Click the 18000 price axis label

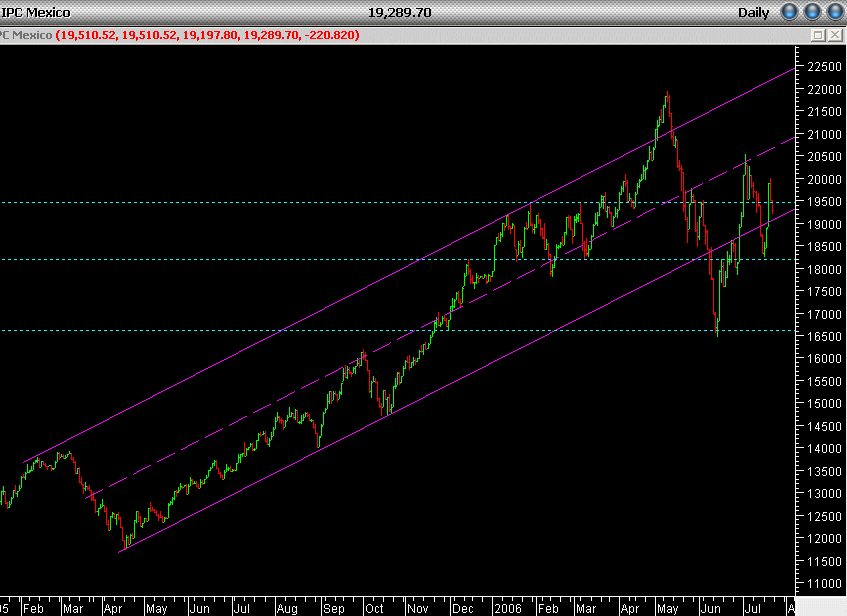824,269
